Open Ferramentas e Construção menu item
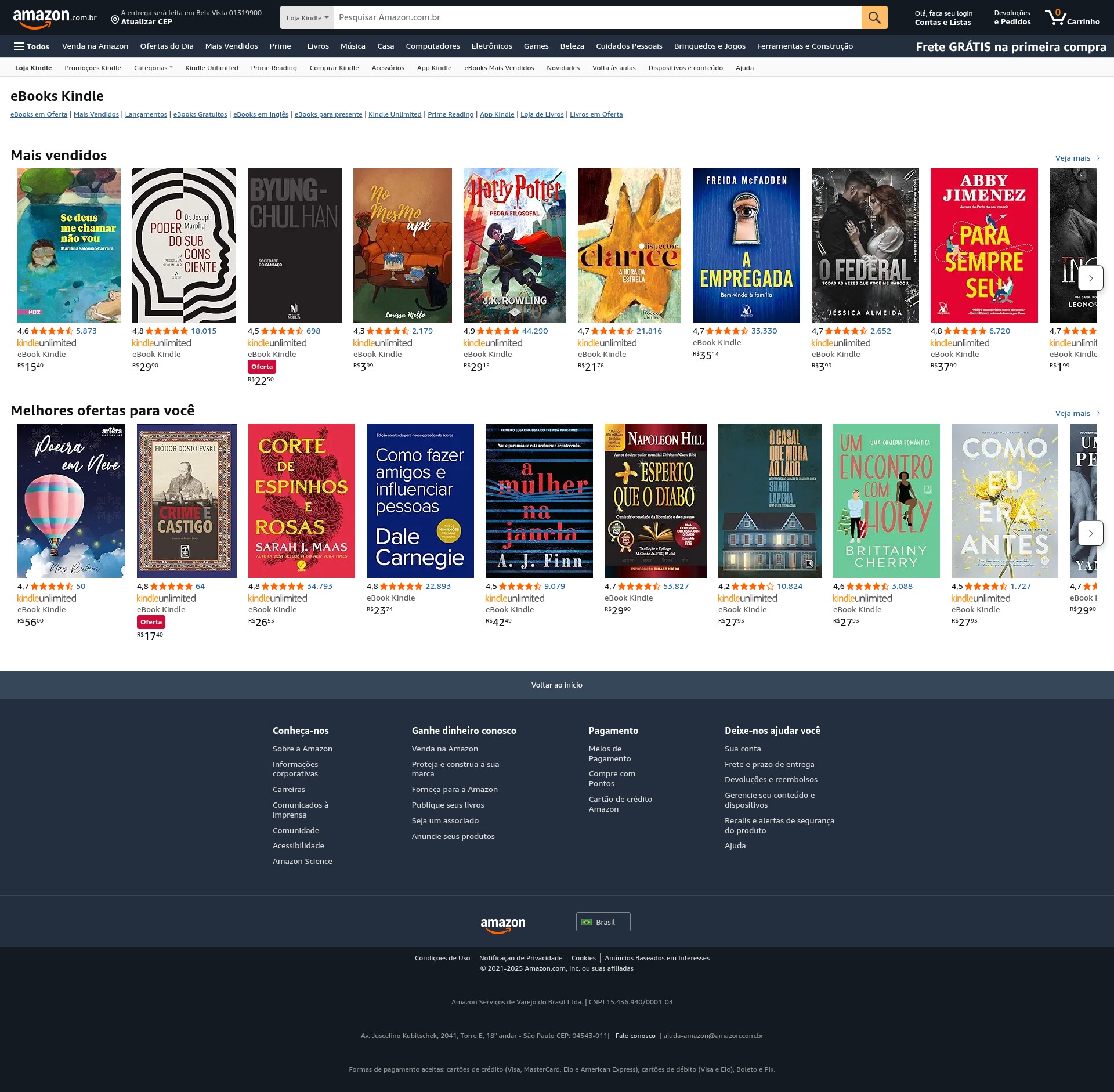The image size is (1114, 1092). tap(805, 46)
